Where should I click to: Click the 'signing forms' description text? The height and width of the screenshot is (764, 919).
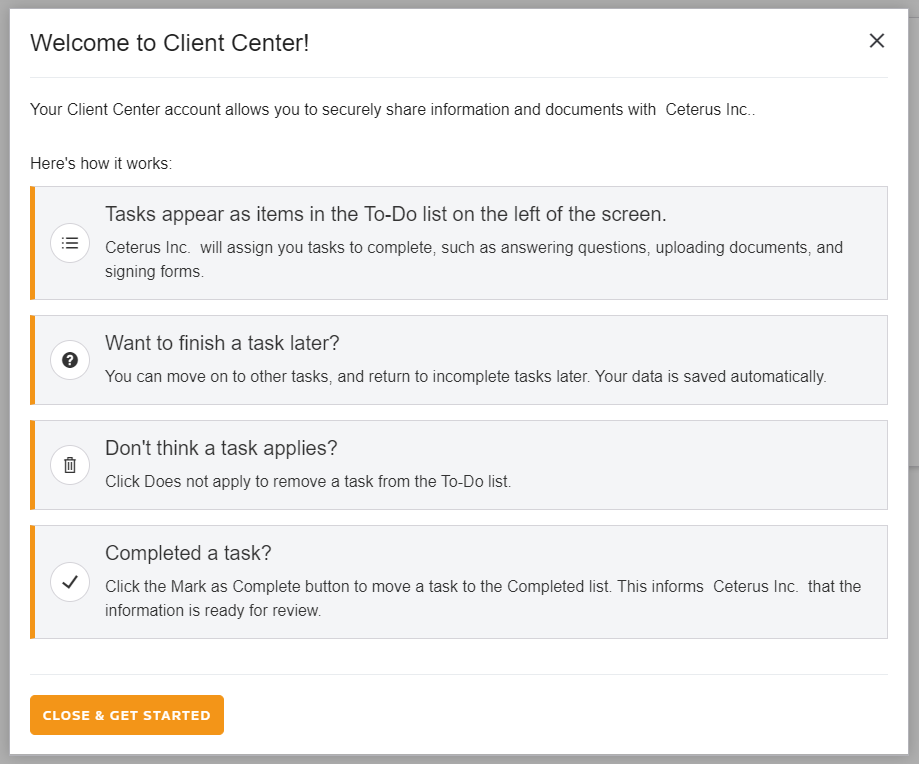pyautogui.click(x=154, y=272)
